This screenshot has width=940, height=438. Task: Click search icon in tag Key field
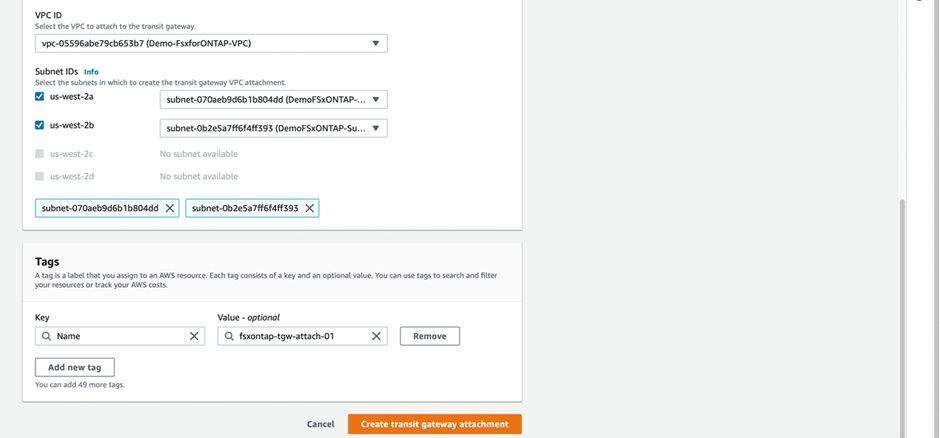tap(46, 336)
